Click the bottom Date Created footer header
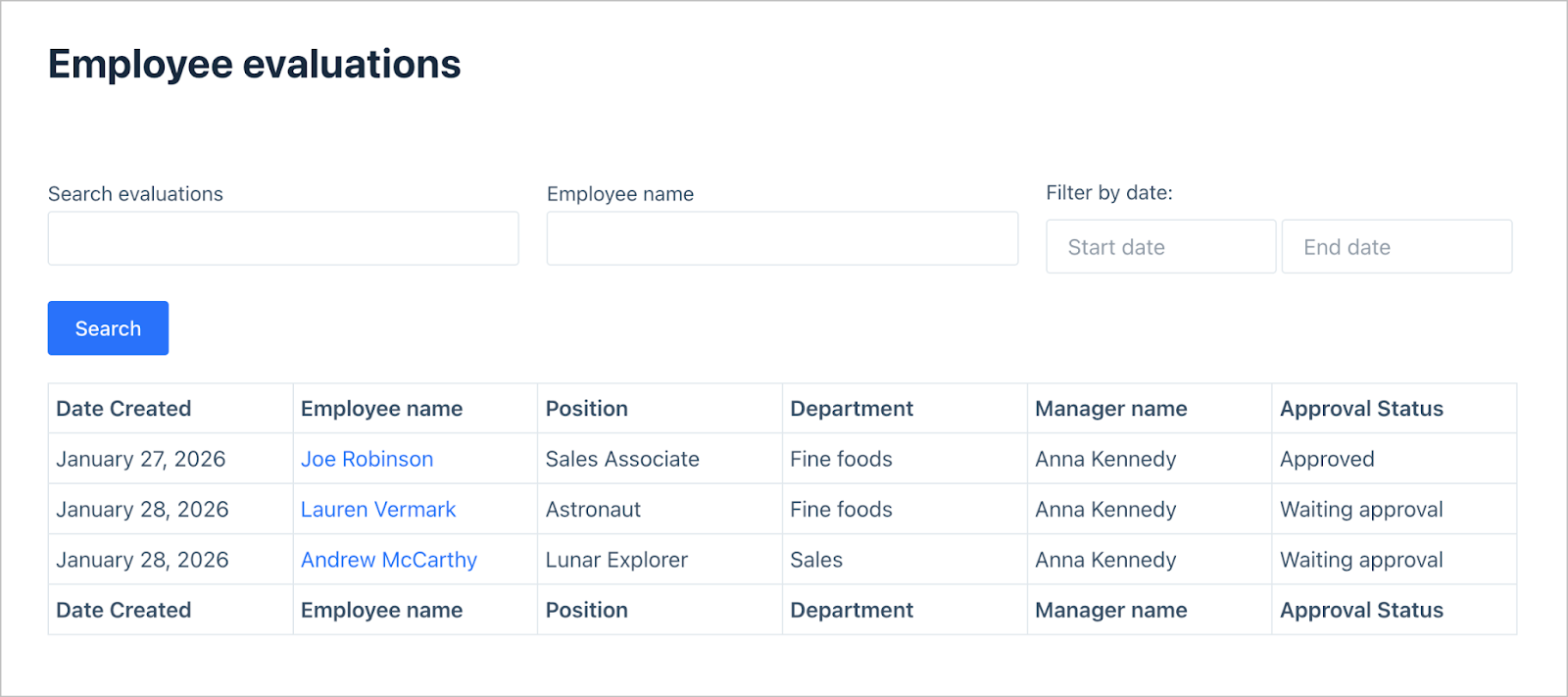The height and width of the screenshot is (697, 1568). click(x=122, y=609)
